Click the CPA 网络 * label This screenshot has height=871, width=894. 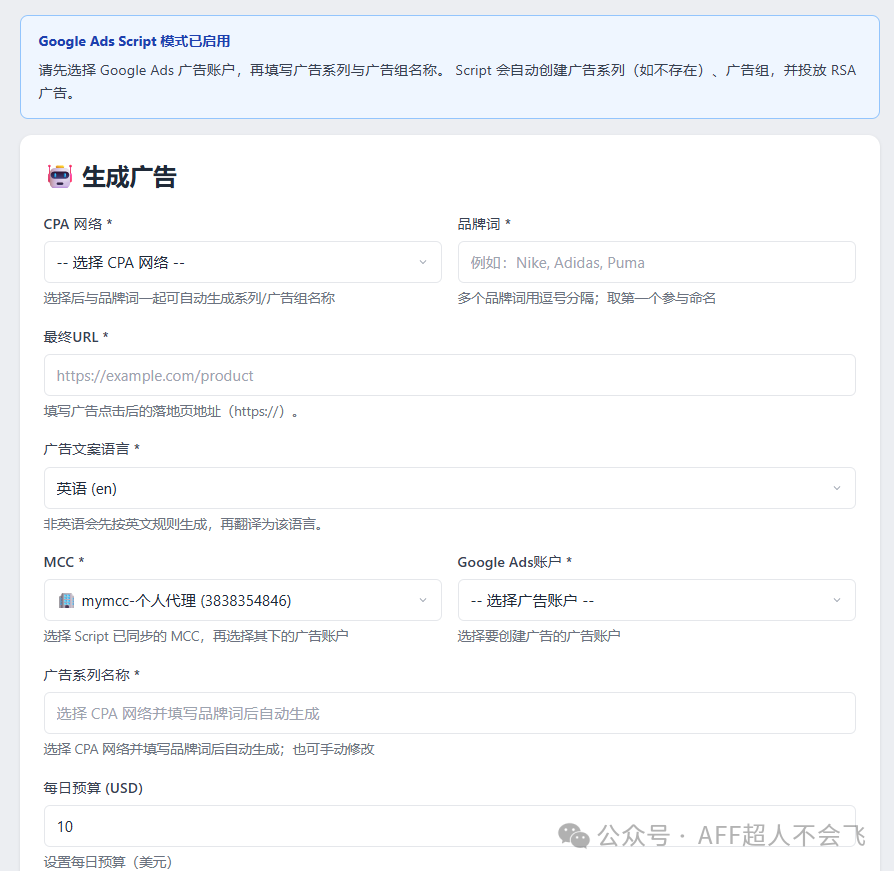coord(78,224)
